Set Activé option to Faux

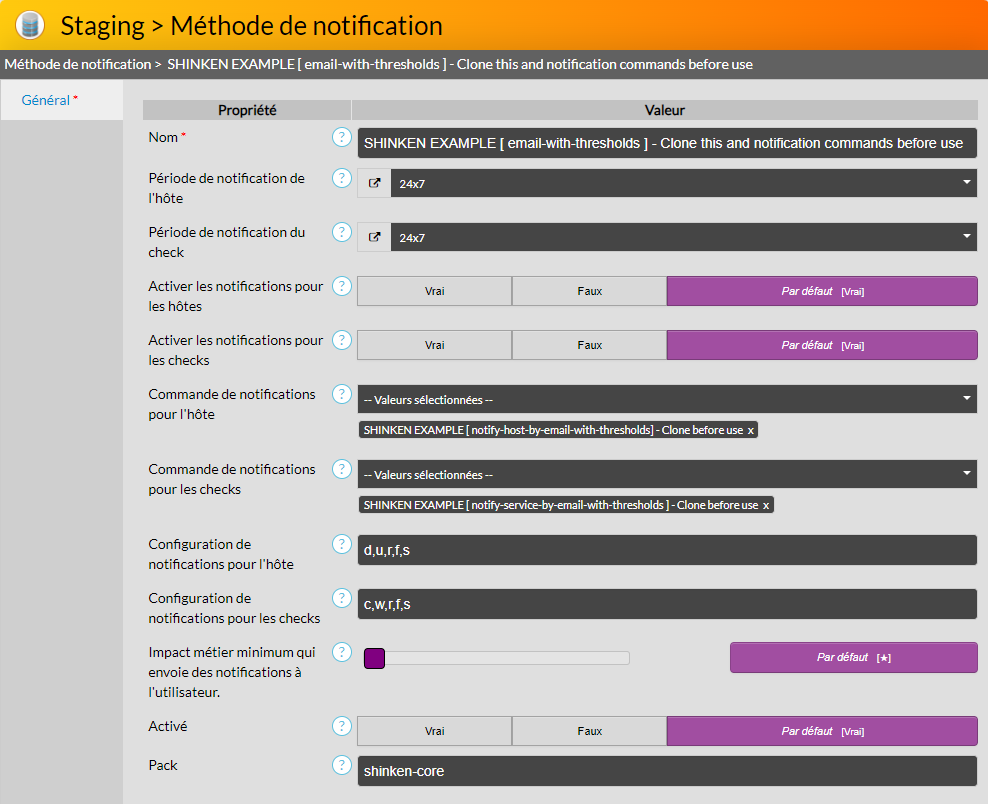[x=589, y=731]
